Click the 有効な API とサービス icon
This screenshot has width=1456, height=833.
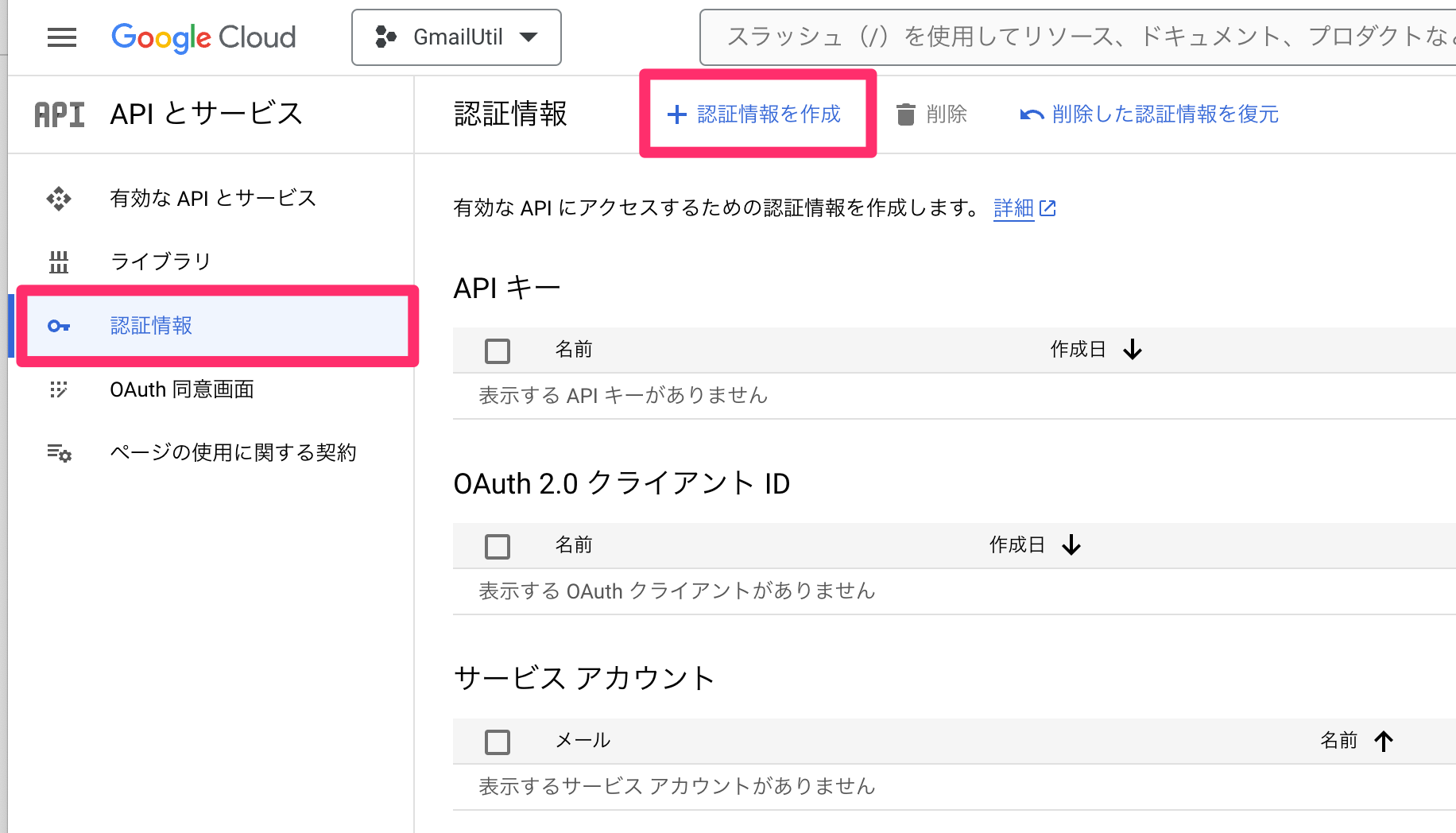click(x=59, y=198)
